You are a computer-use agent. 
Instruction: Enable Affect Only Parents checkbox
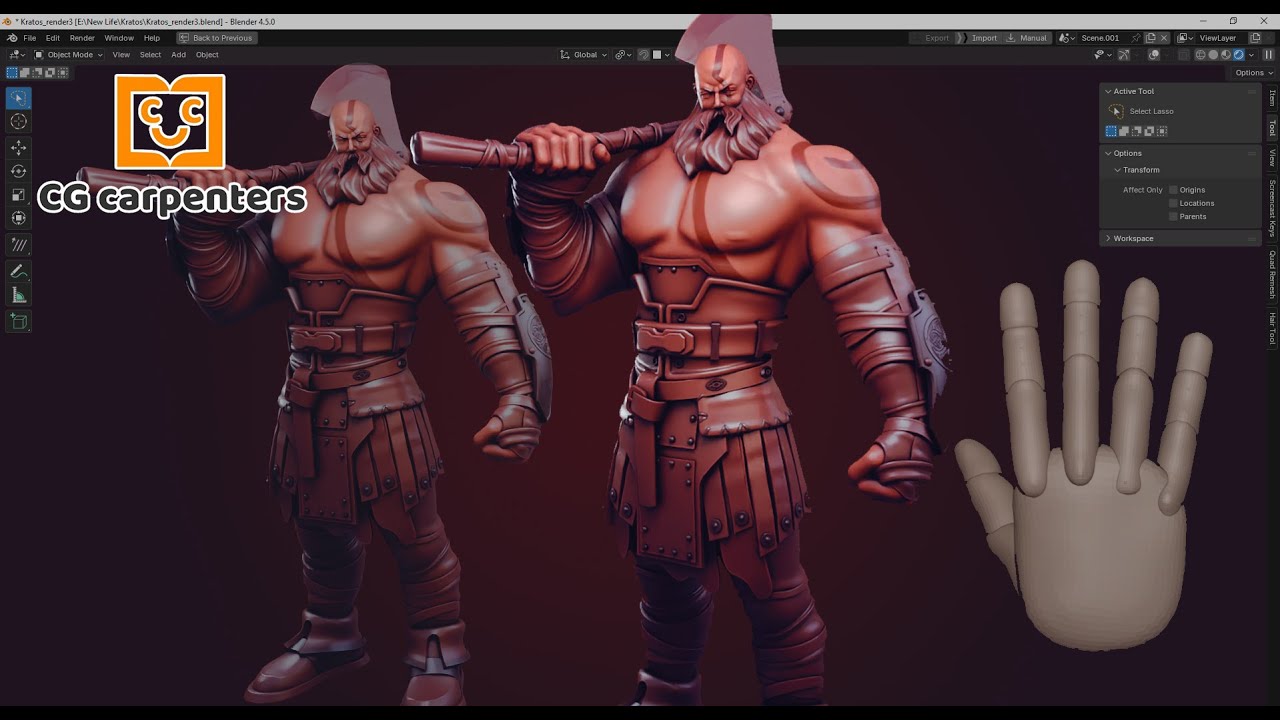pos(1173,216)
